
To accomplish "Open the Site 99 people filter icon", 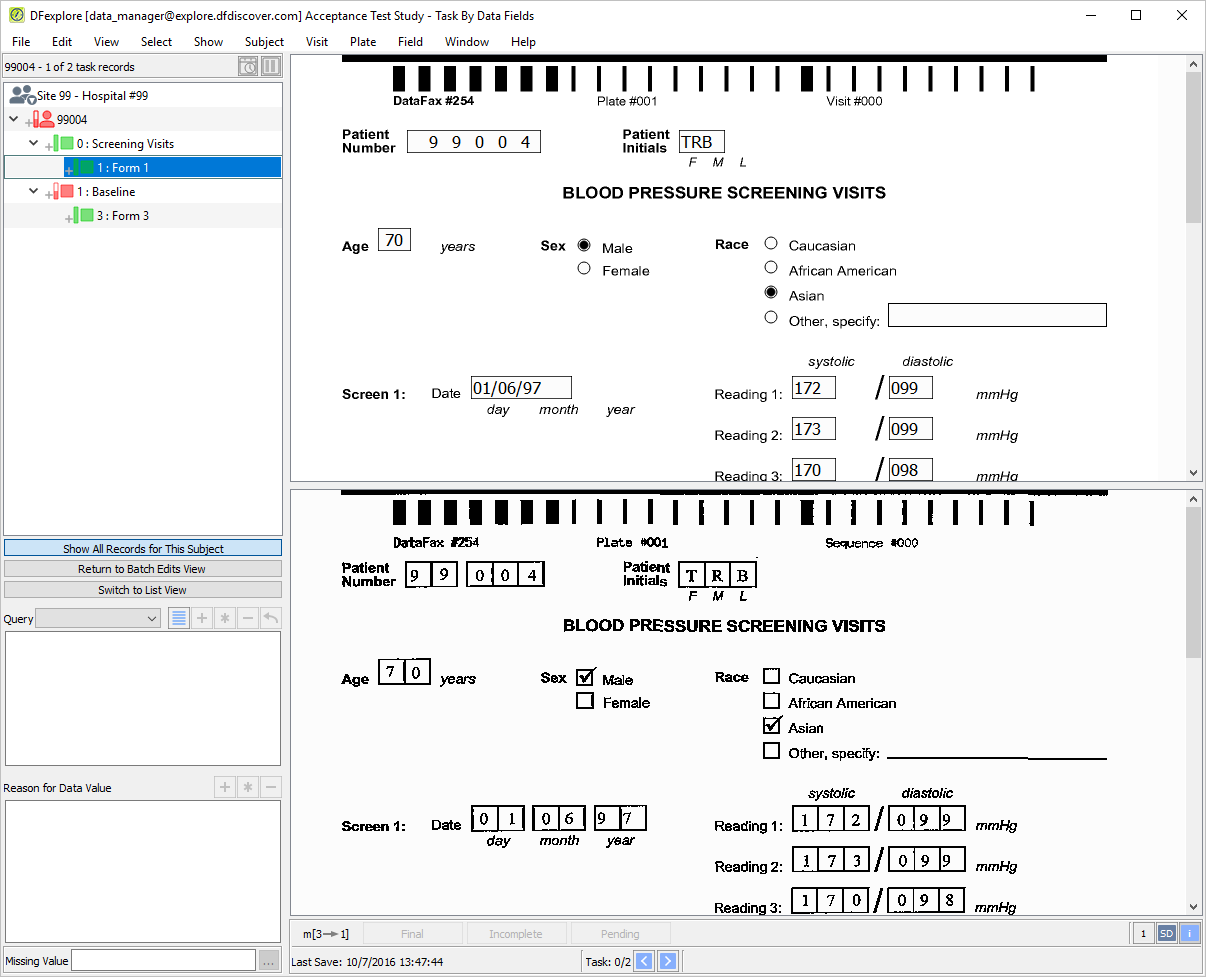I will click(22, 95).
